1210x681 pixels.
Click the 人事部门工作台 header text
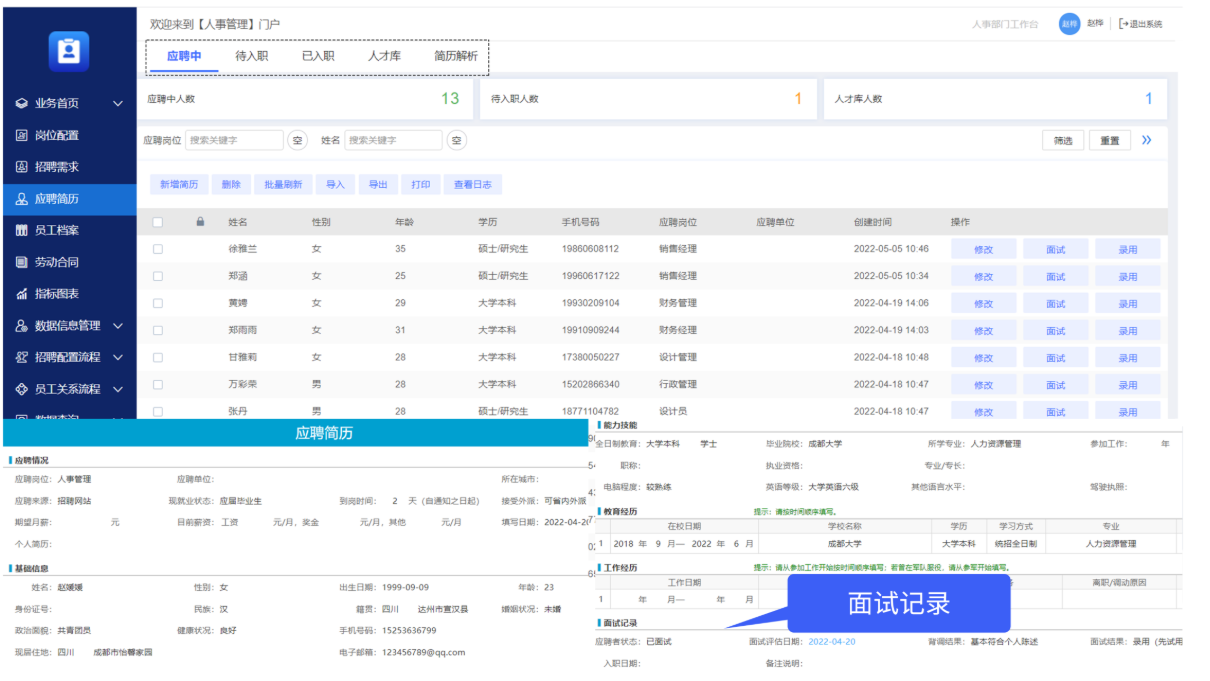click(x=1005, y=24)
